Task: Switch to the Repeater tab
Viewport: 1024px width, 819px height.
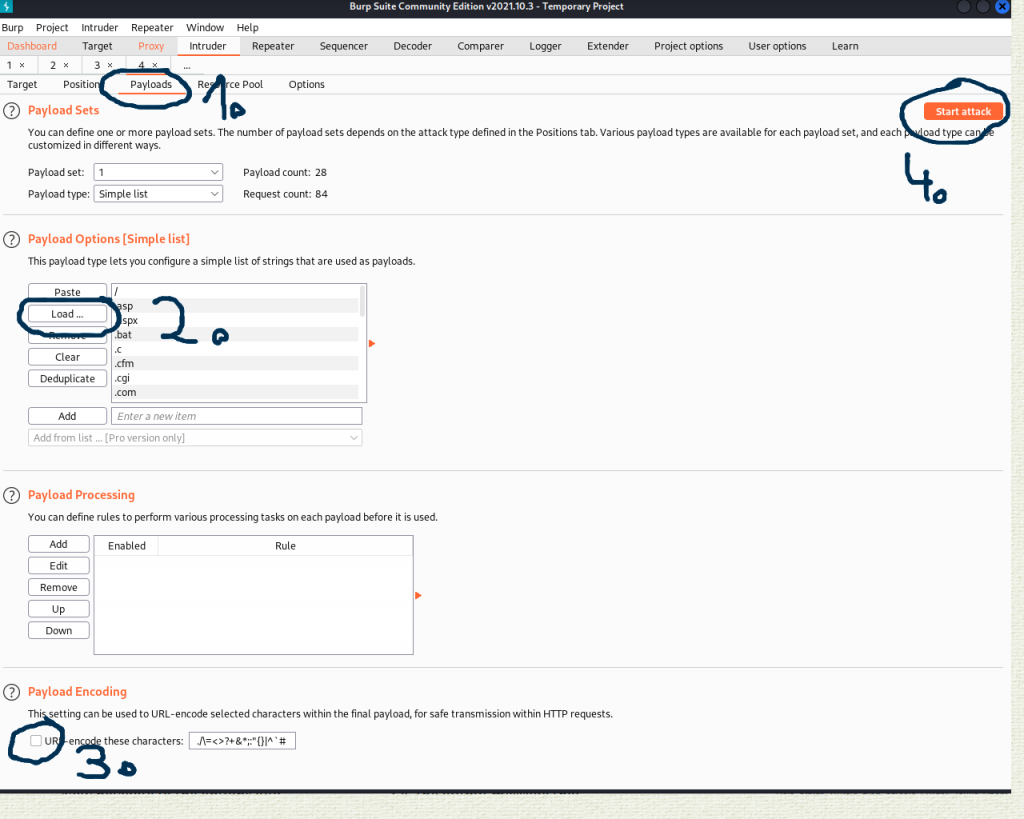Action: click(273, 46)
